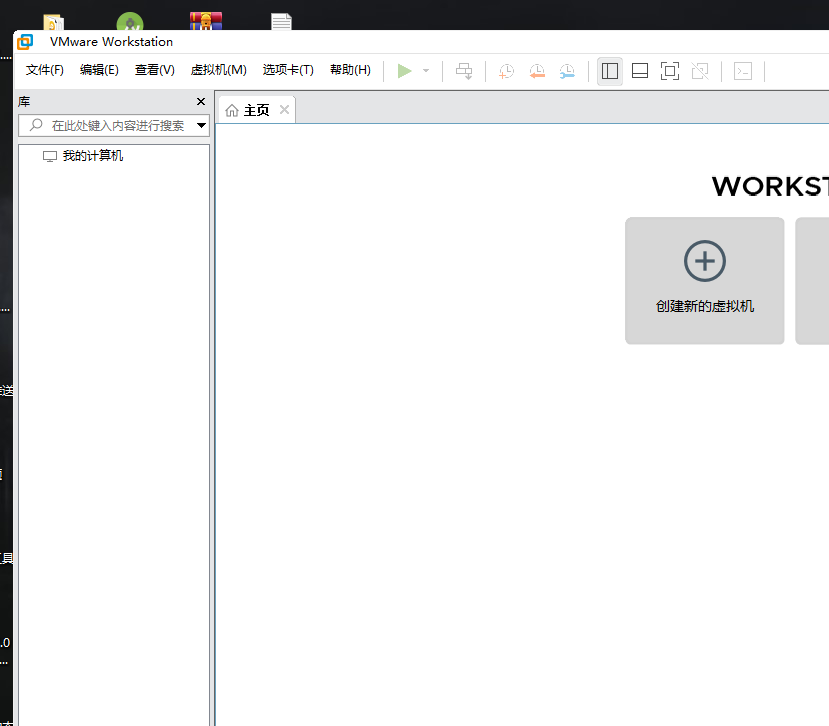
Task: Open the 虚拟机(M) menu
Action: pos(218,70)
